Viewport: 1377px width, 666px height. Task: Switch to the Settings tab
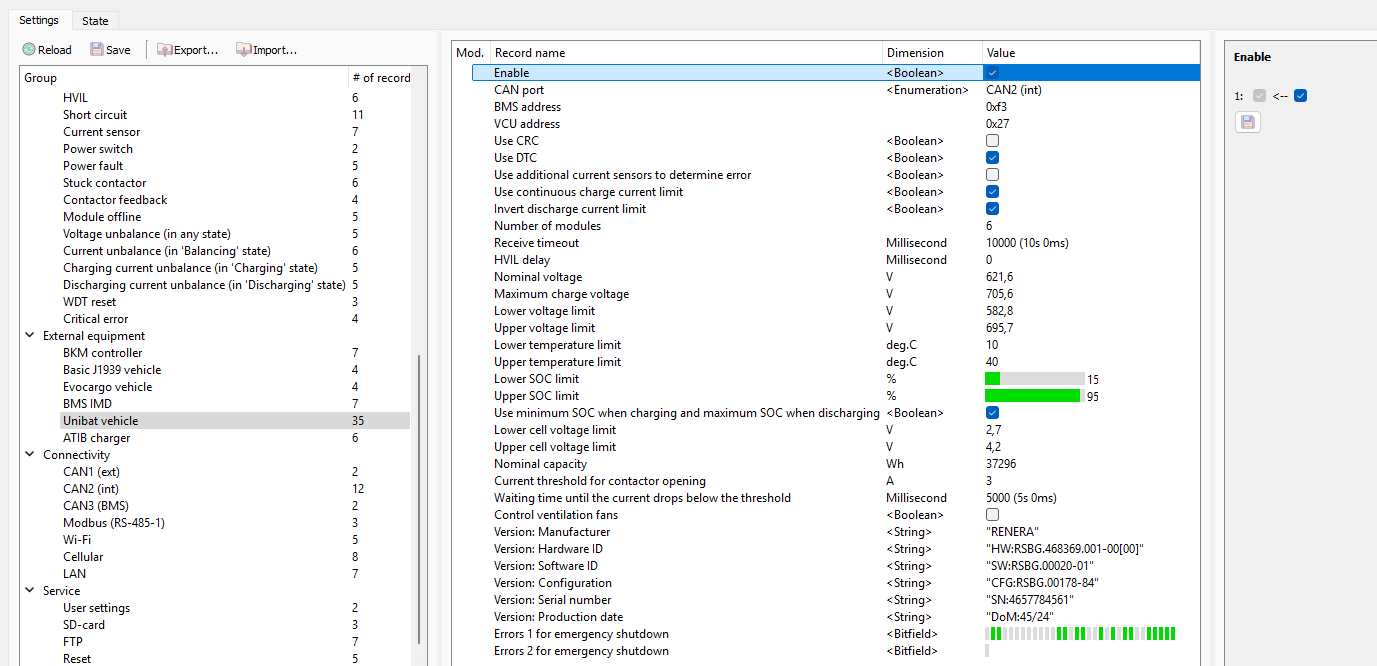pyautogui.click(x=39, y=20)
